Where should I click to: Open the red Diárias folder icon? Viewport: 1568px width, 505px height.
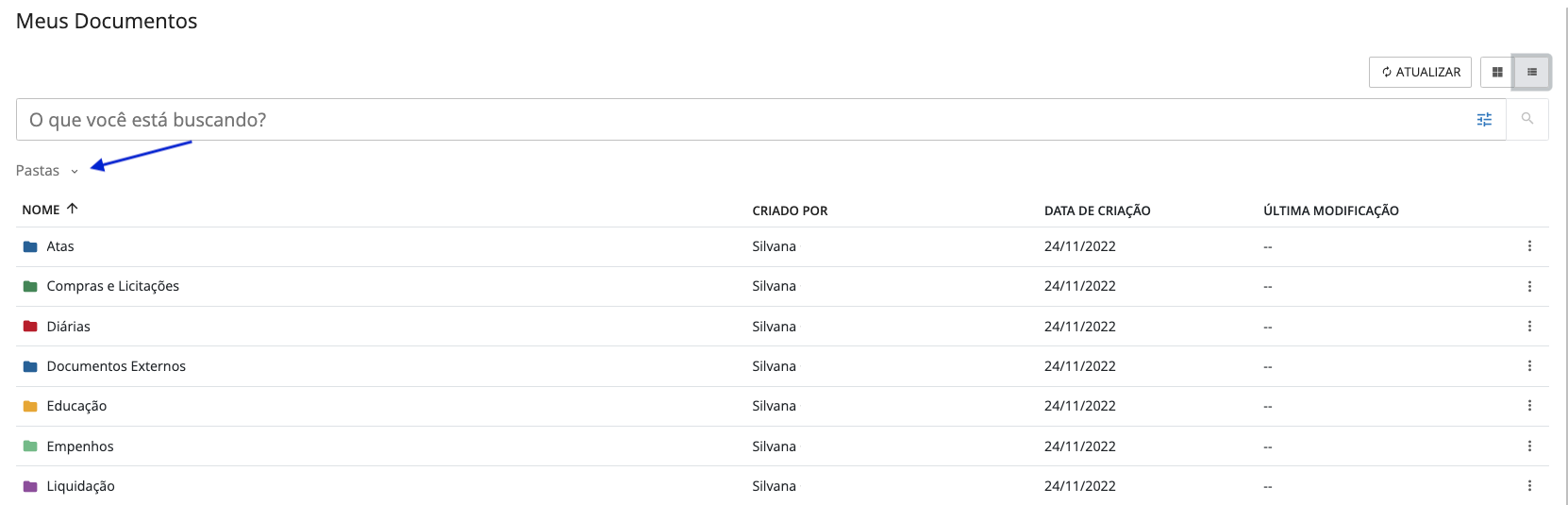pos(30,327)
